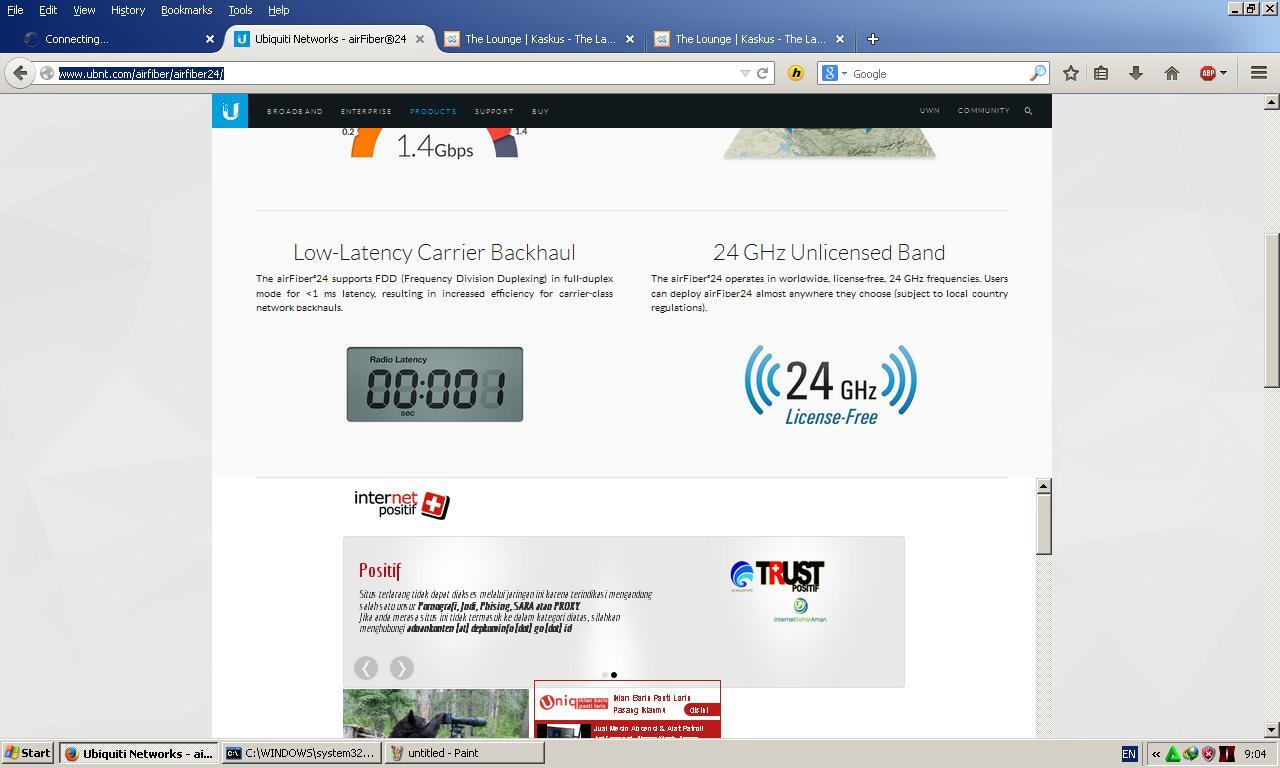Click the Adblock Plus ABP icon
This screenshot has width=1280, height=768.
1208,73
